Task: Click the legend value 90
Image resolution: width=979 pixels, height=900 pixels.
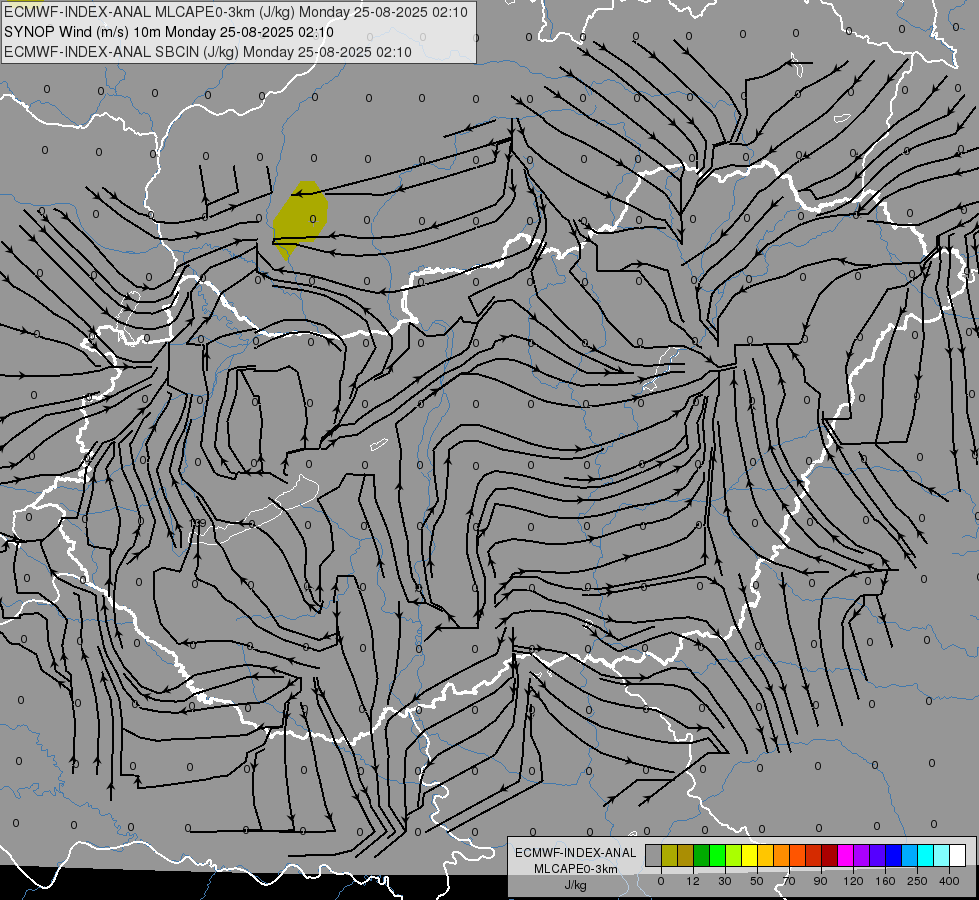Action: (x=820, y=881)
